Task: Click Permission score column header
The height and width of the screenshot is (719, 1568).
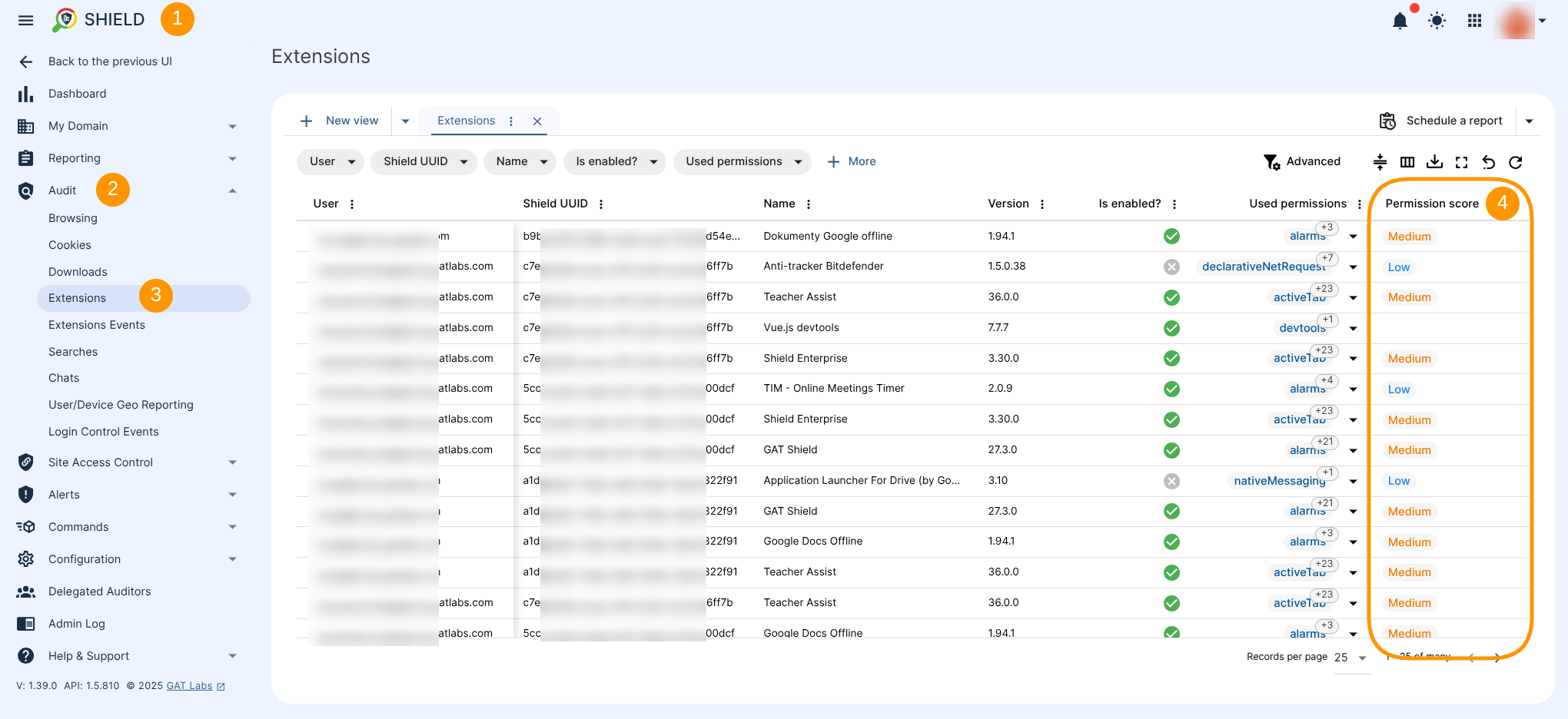Action: pyautogui.click(x=1432, y=204)
